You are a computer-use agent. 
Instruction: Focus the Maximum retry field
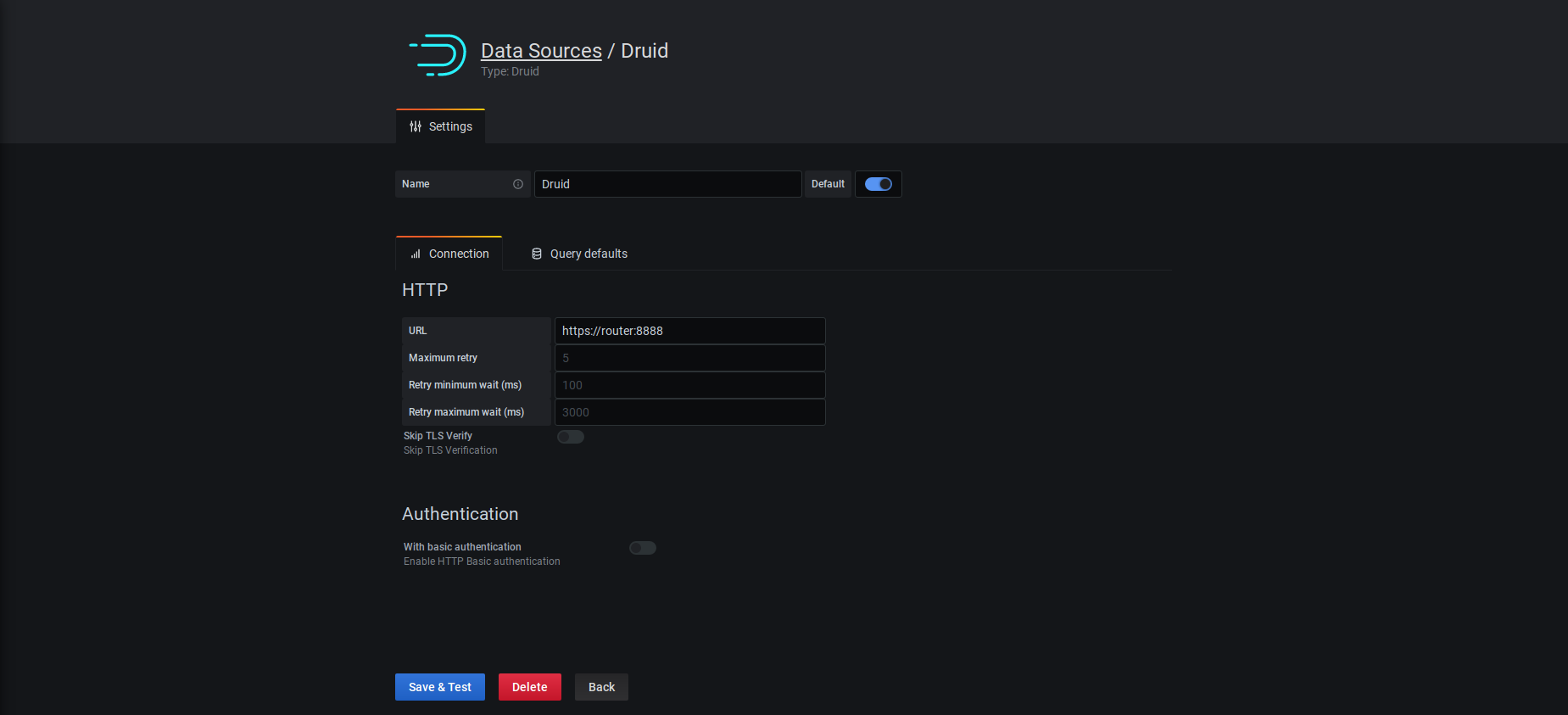pos(690,358)
